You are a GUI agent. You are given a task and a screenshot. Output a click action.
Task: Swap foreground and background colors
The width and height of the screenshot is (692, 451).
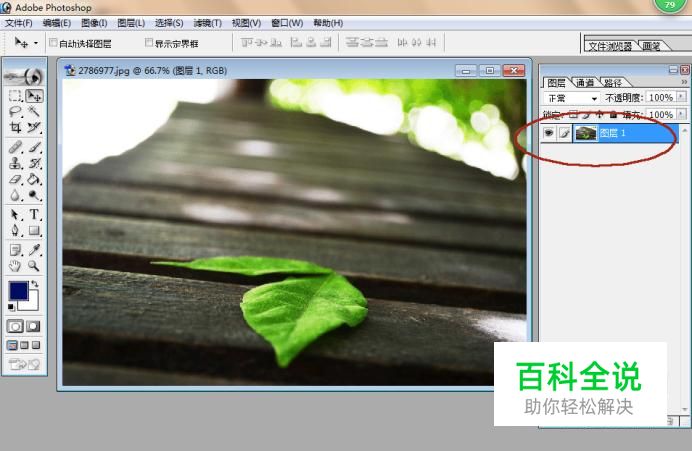[x=35, y=285]
